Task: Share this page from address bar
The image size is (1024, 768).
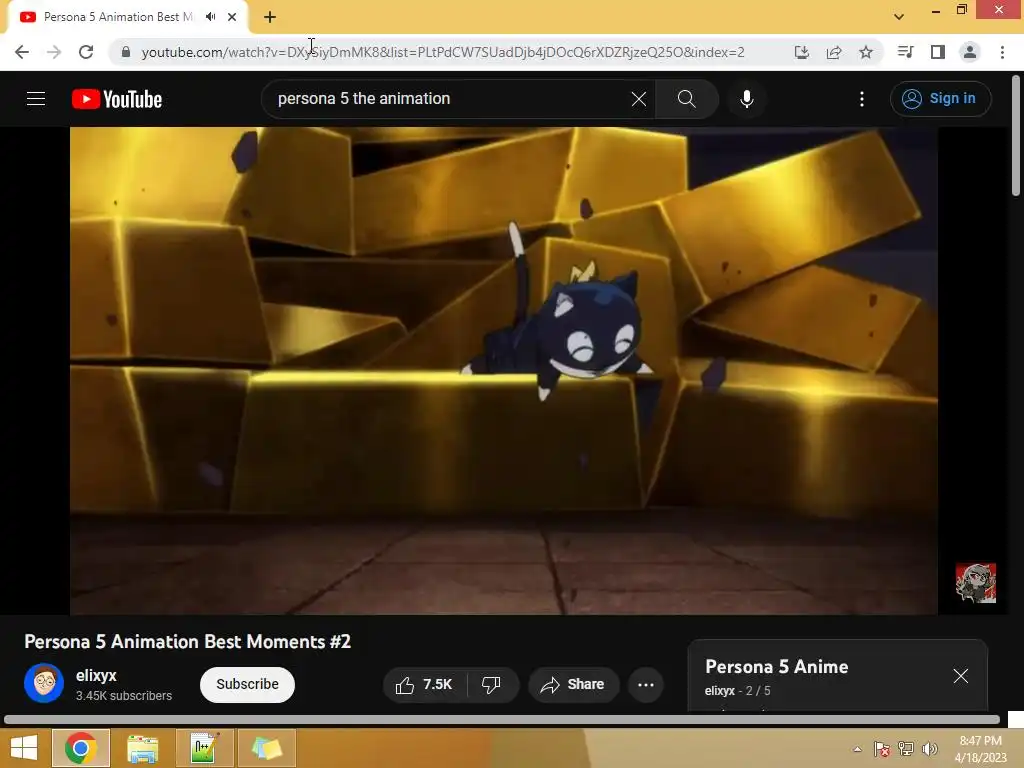Action: point(834,52)
